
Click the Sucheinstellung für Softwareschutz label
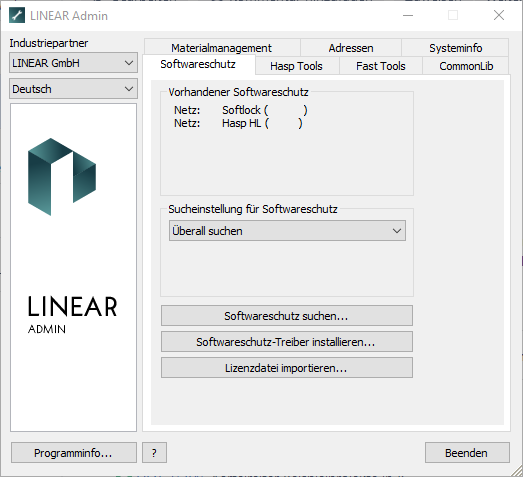point(253,209)
